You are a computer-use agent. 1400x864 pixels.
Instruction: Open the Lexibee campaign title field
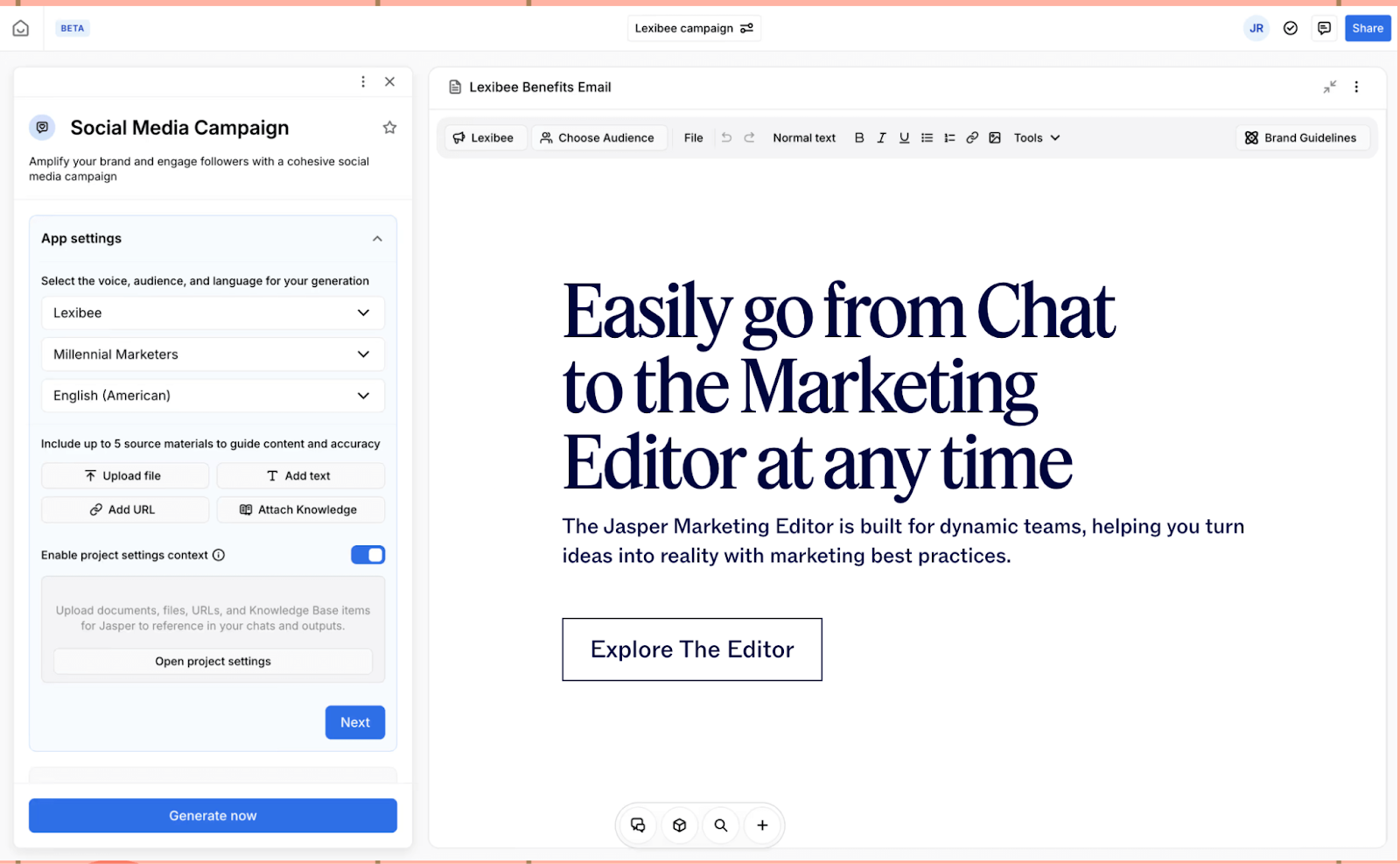click(x=694, y=28)
